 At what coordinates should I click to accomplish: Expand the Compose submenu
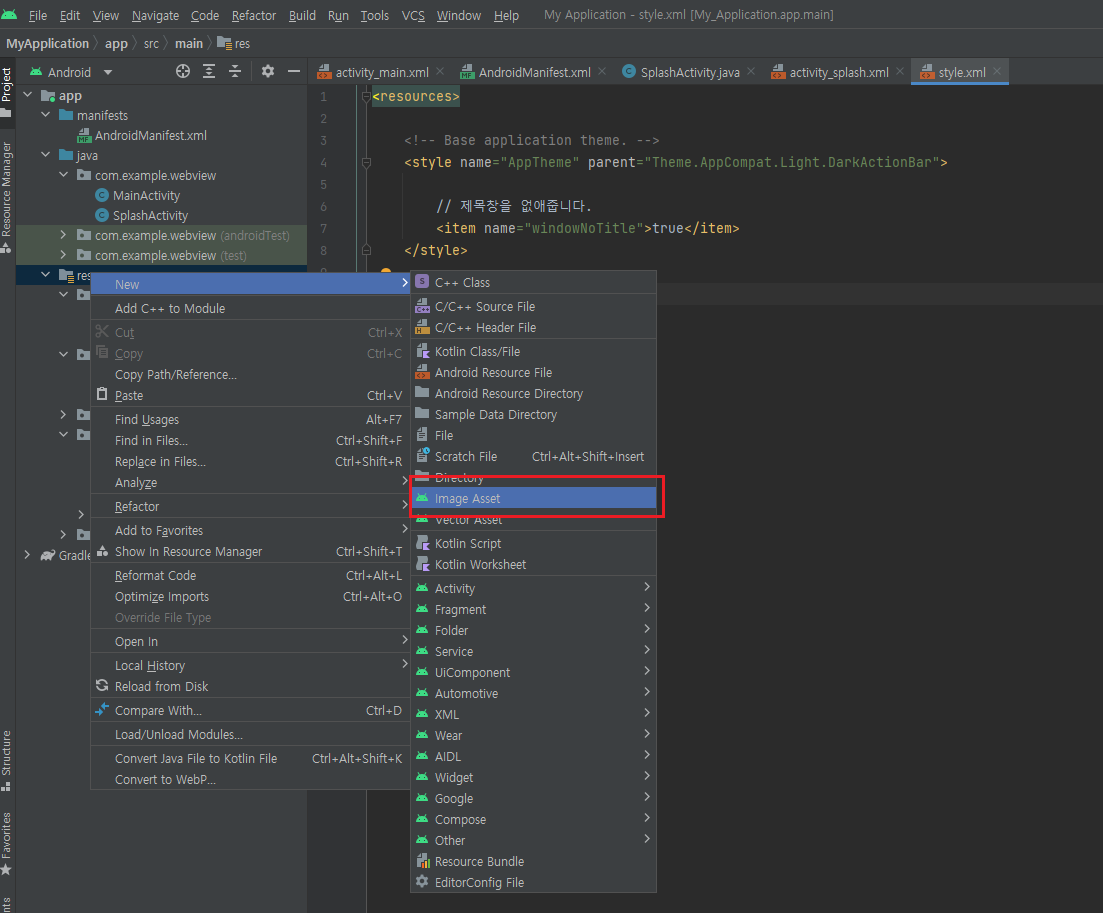(533, 820)
